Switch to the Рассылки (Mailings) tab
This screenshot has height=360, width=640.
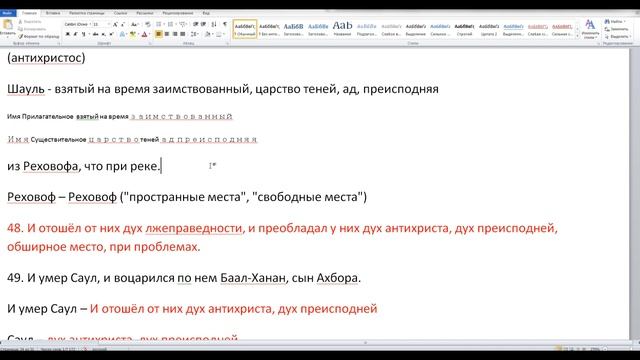tap(145, 13)
